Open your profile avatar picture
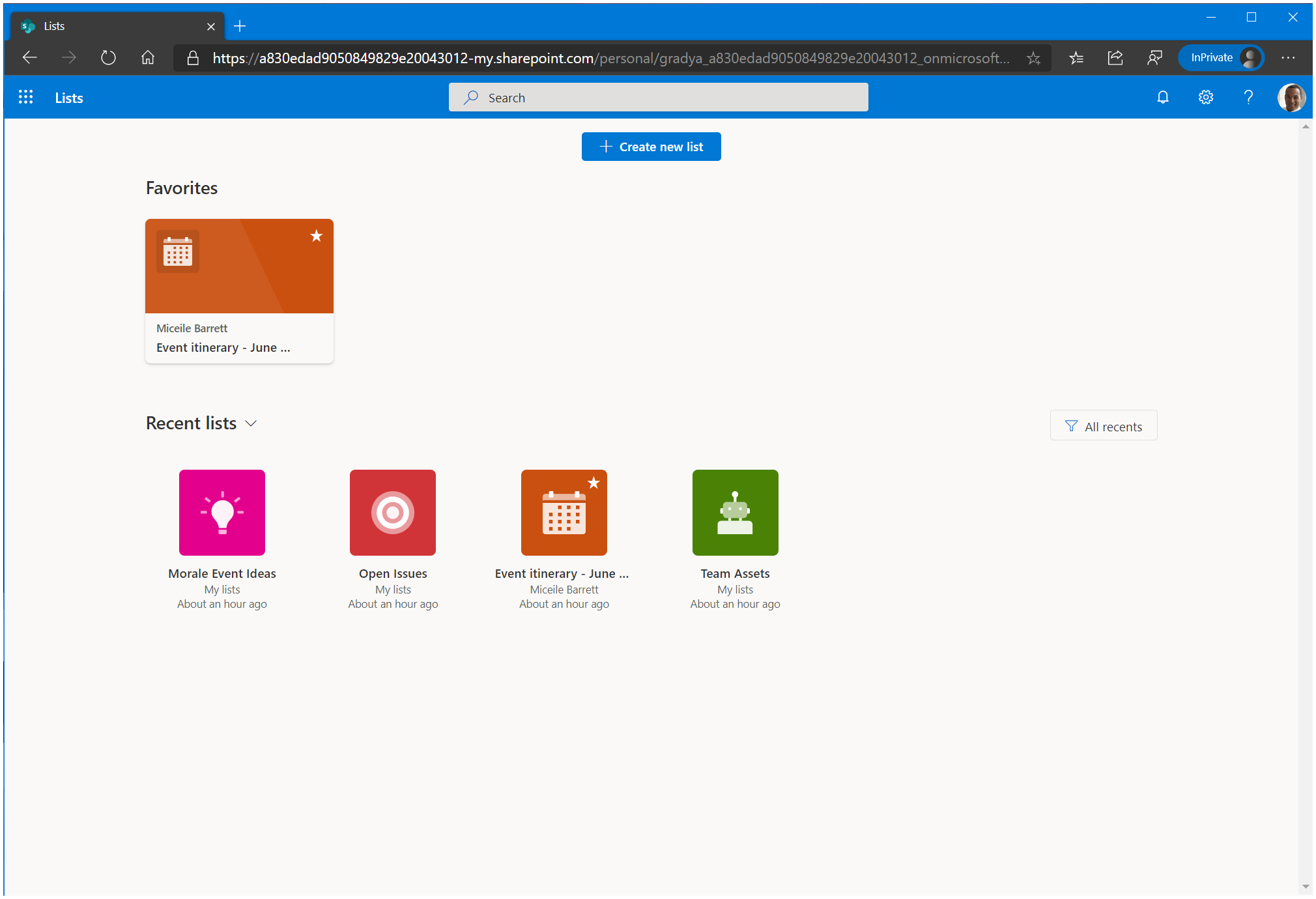 (x=1292, y=97)
